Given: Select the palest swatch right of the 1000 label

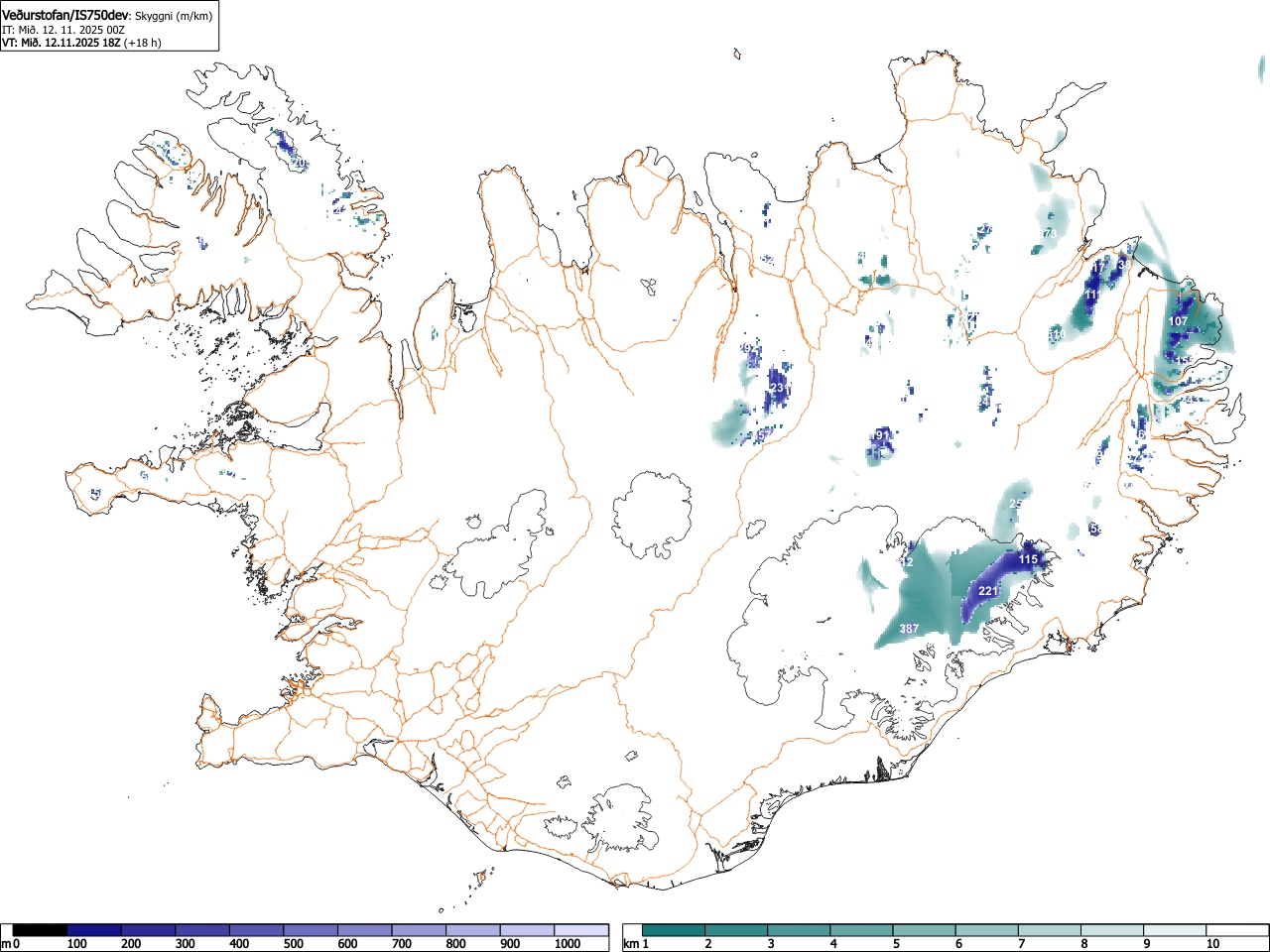Looking at the screenshot, I should pyautogui.click(x=582, y=930).
